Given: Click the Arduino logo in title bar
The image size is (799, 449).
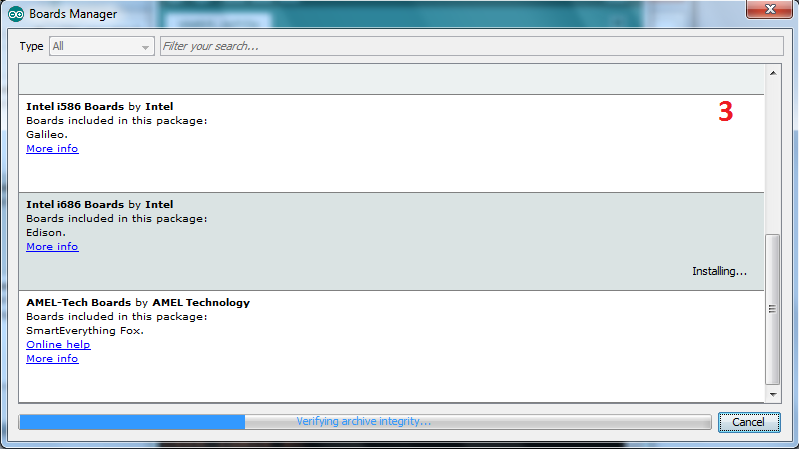Looking at the screenshot, I should click(x=16, y=14).
